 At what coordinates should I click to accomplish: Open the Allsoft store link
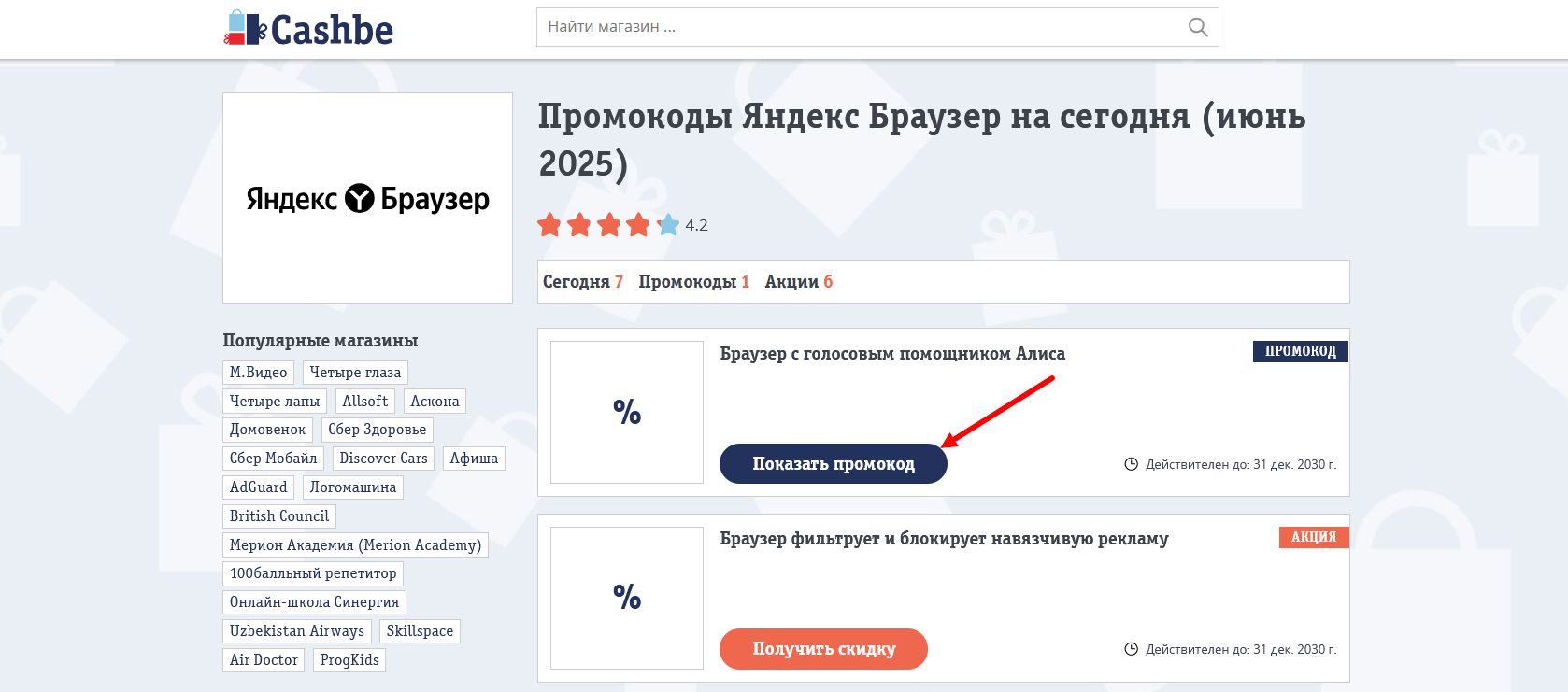pyautogui.click(x=365, y=402)
